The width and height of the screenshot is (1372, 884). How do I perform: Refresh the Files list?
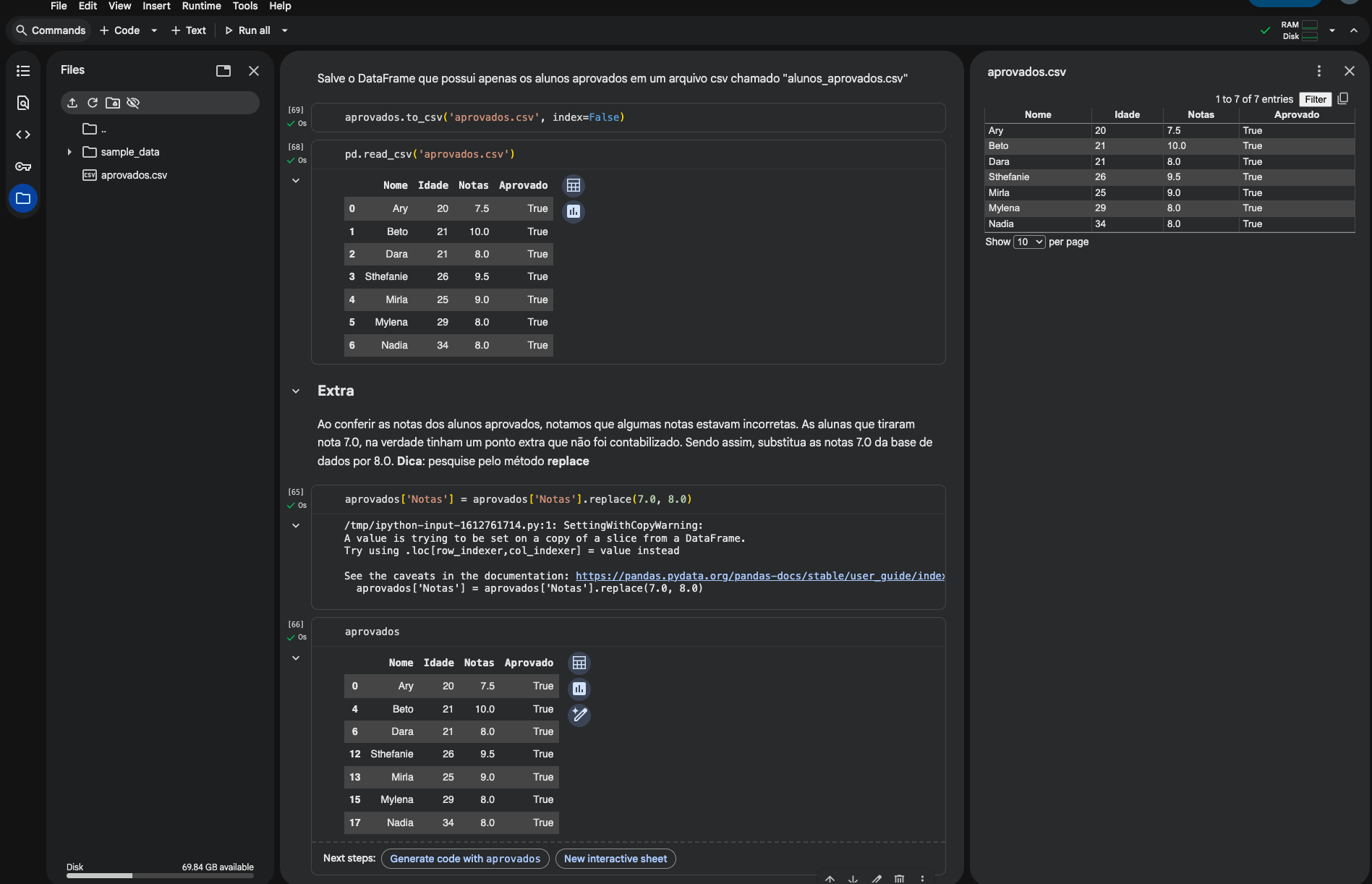(x=93, y=103)
